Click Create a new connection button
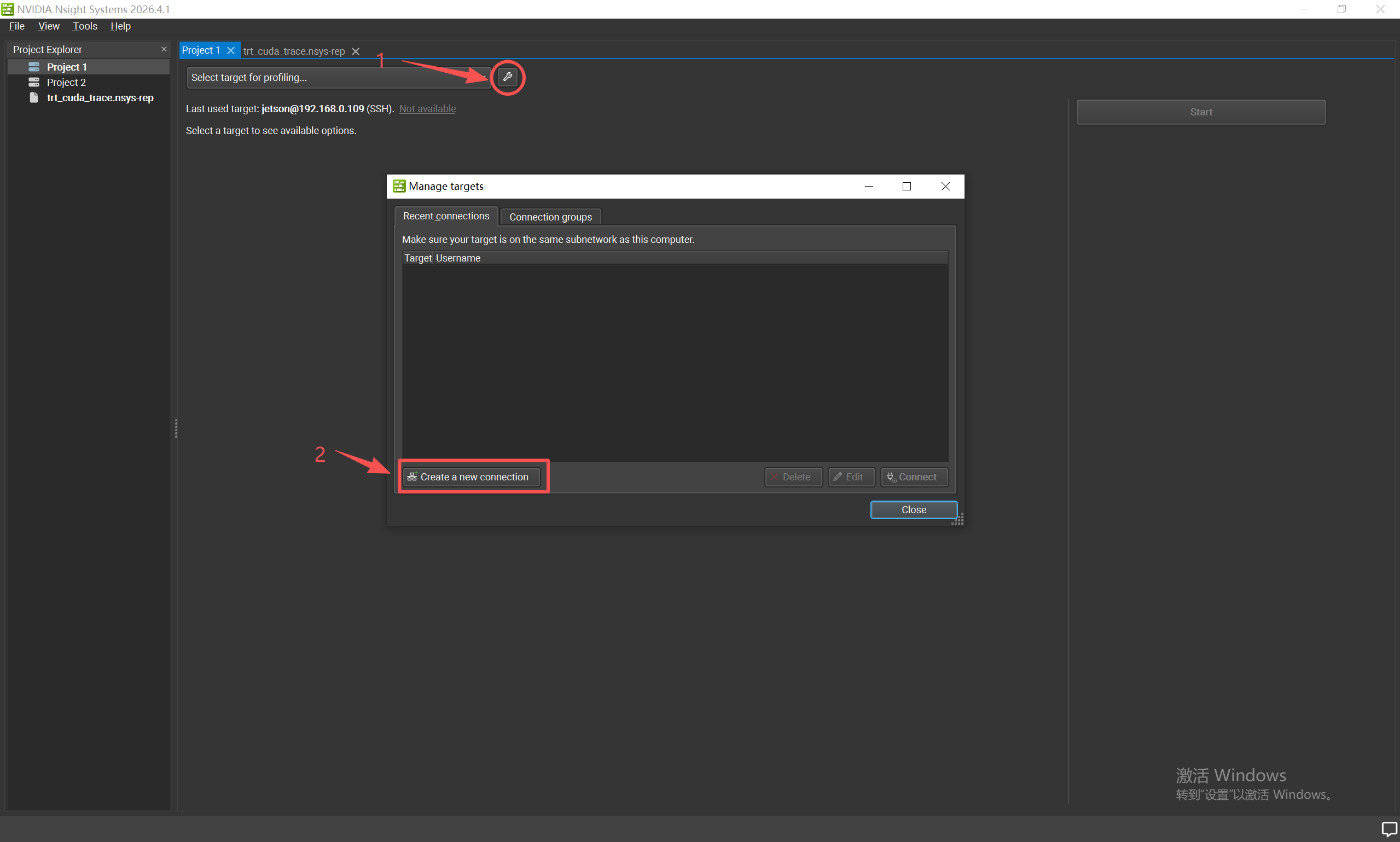Viewport: 1400px width, 842px height. 472,477
